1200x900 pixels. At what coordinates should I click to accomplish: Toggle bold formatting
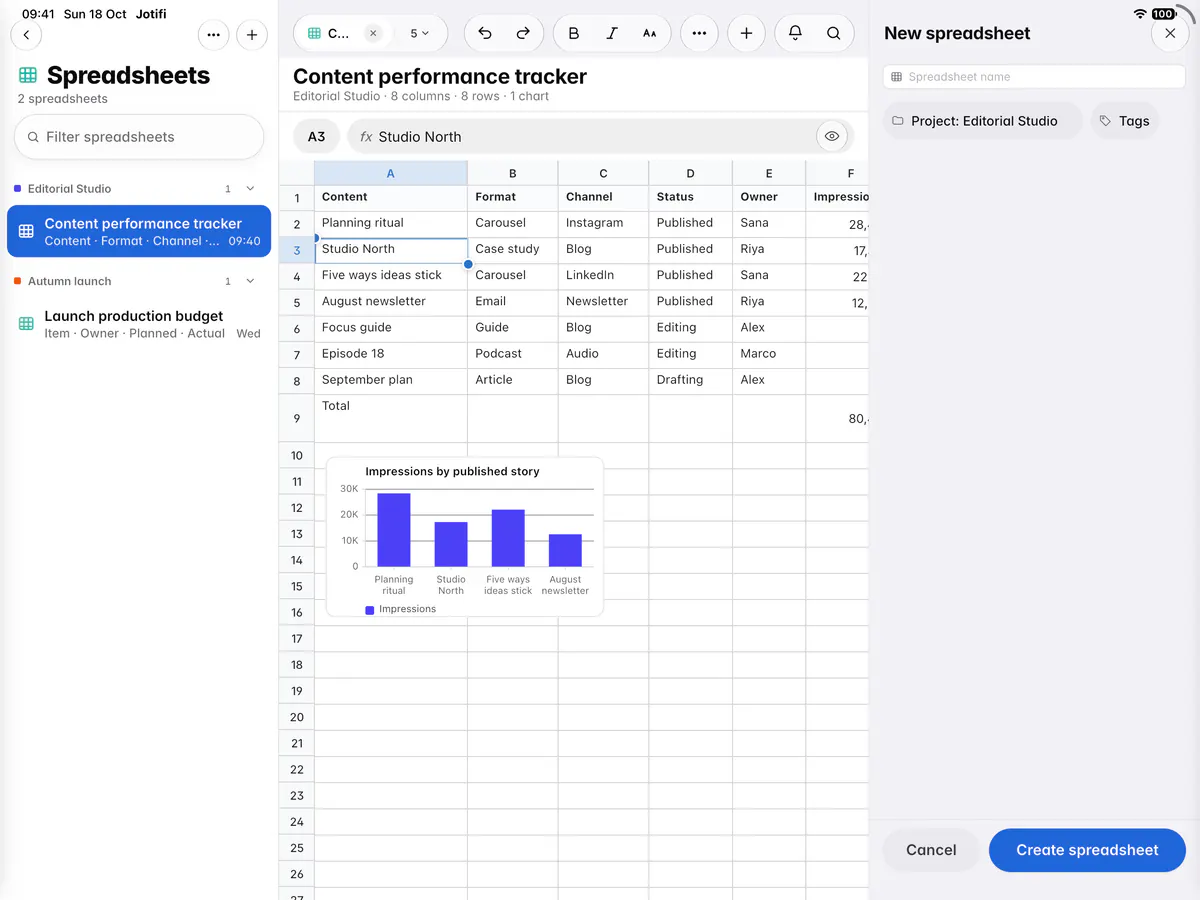point(574,33)
